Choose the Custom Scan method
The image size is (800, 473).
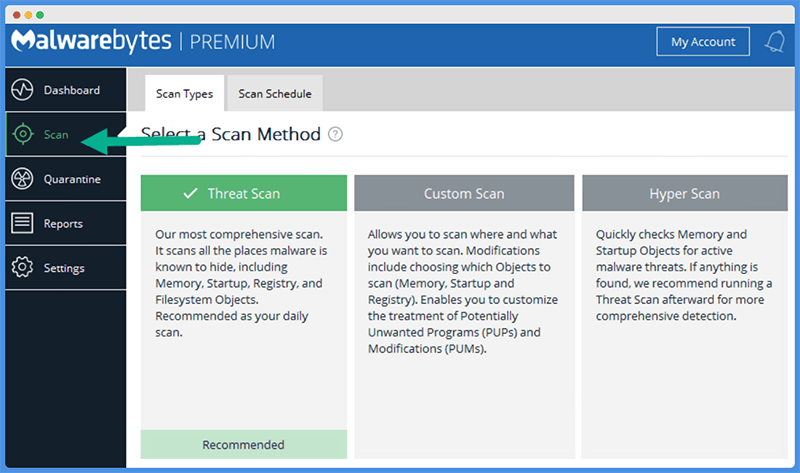[464, 193]
